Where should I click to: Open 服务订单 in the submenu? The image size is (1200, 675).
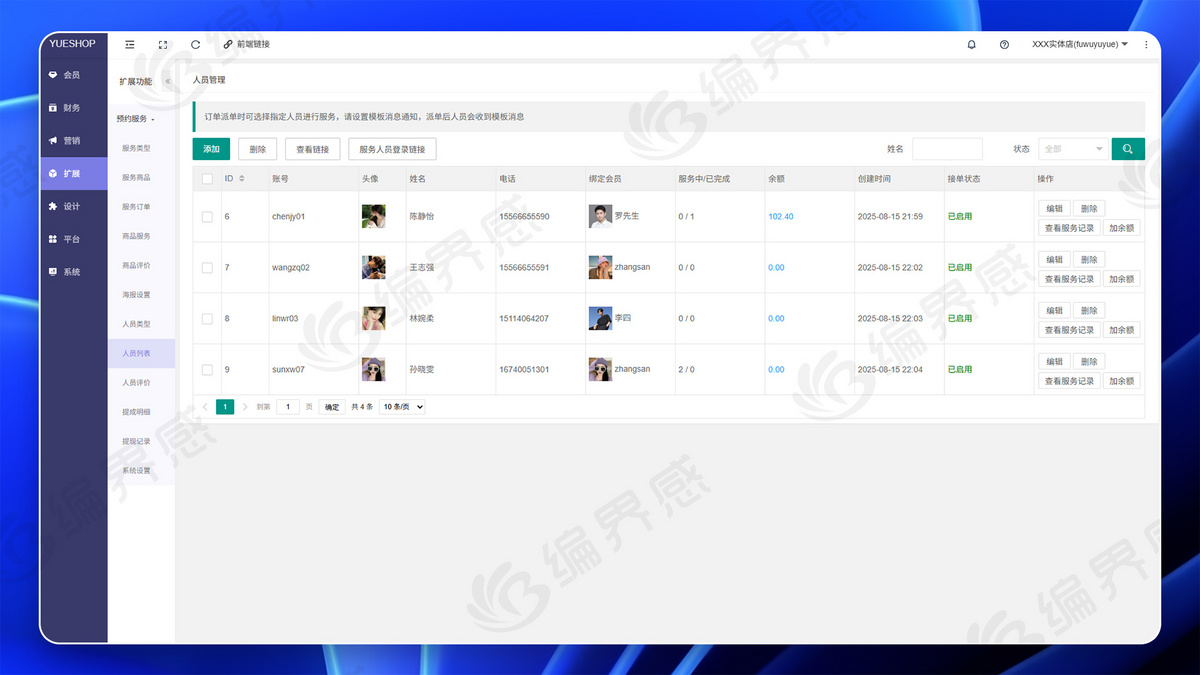click(136, 207)
